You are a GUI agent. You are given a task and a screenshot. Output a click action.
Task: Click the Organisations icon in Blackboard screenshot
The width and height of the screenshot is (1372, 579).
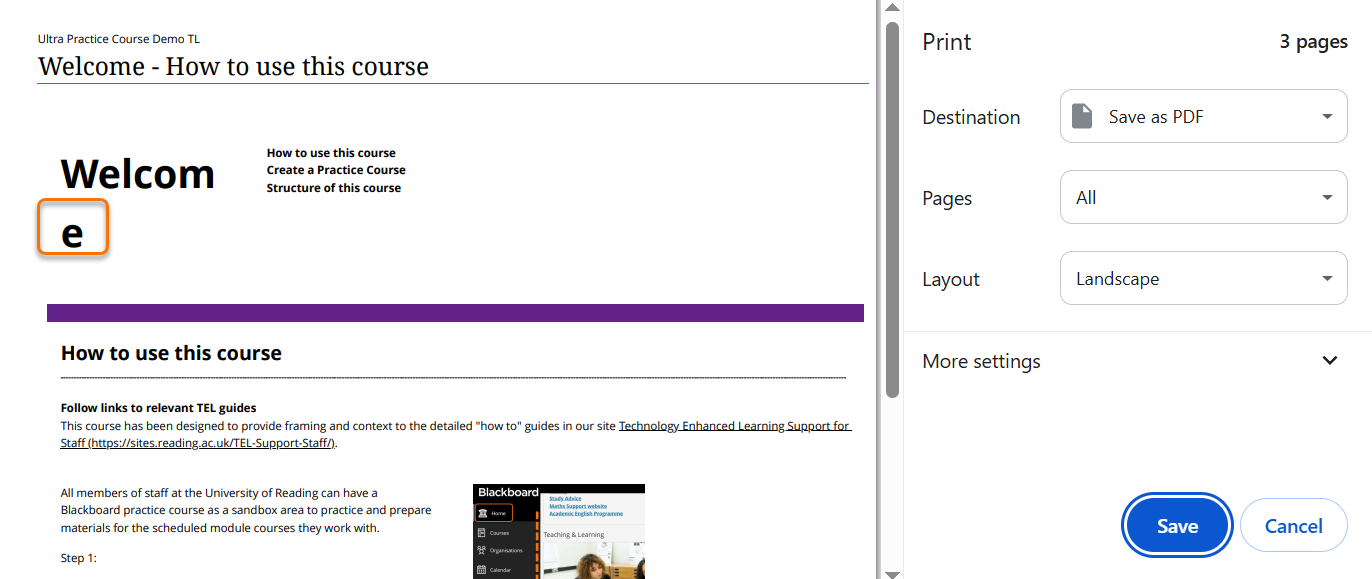[482, 551]
